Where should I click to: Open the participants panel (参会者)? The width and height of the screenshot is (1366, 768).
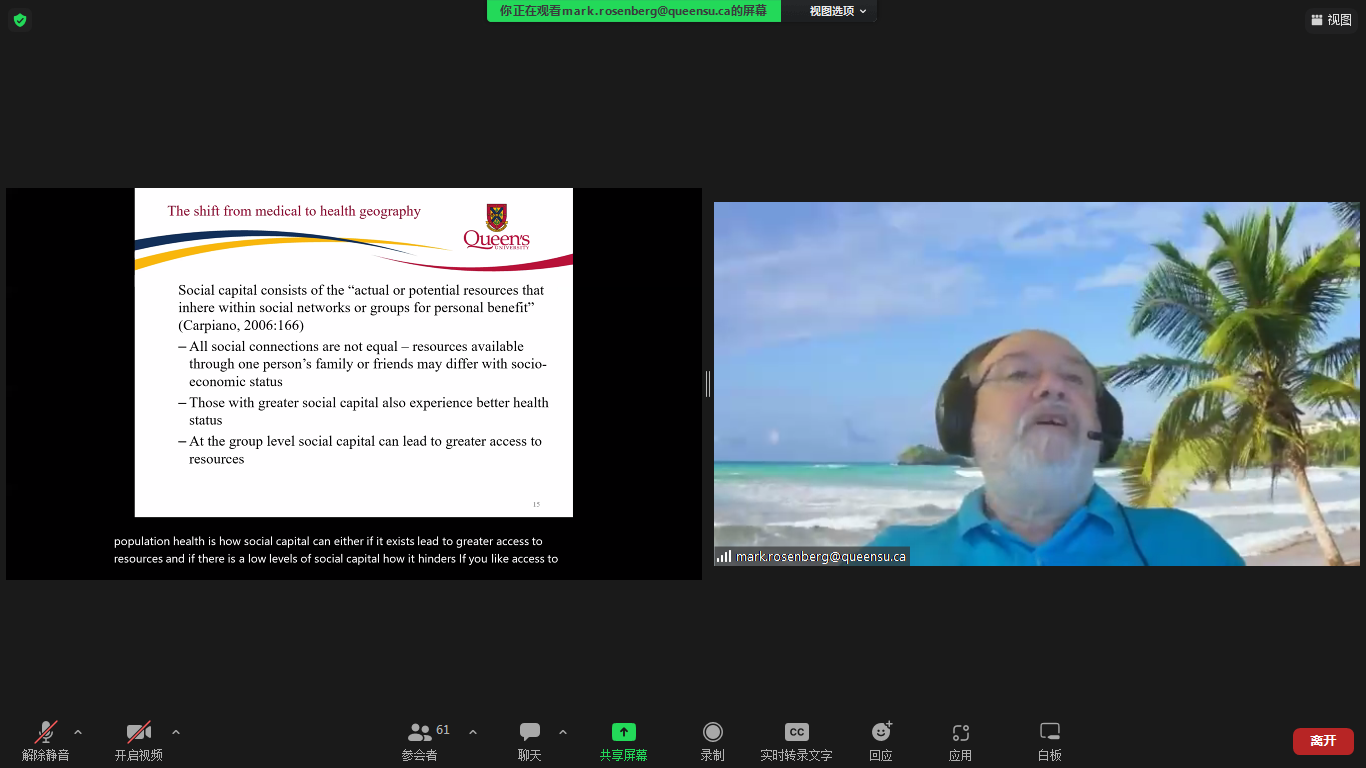421,740
